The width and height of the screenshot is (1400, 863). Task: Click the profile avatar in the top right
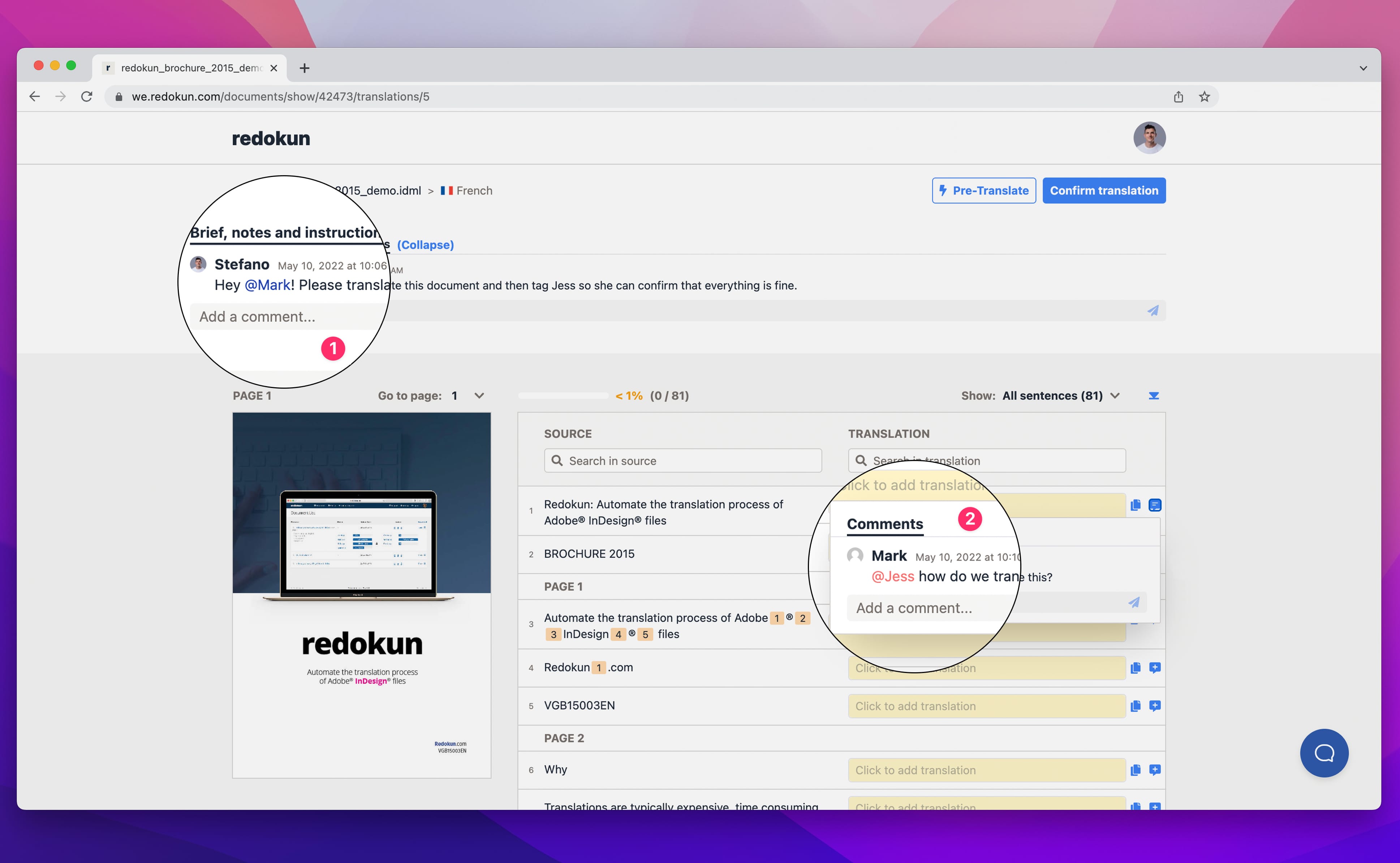[x=1150, y=138]
